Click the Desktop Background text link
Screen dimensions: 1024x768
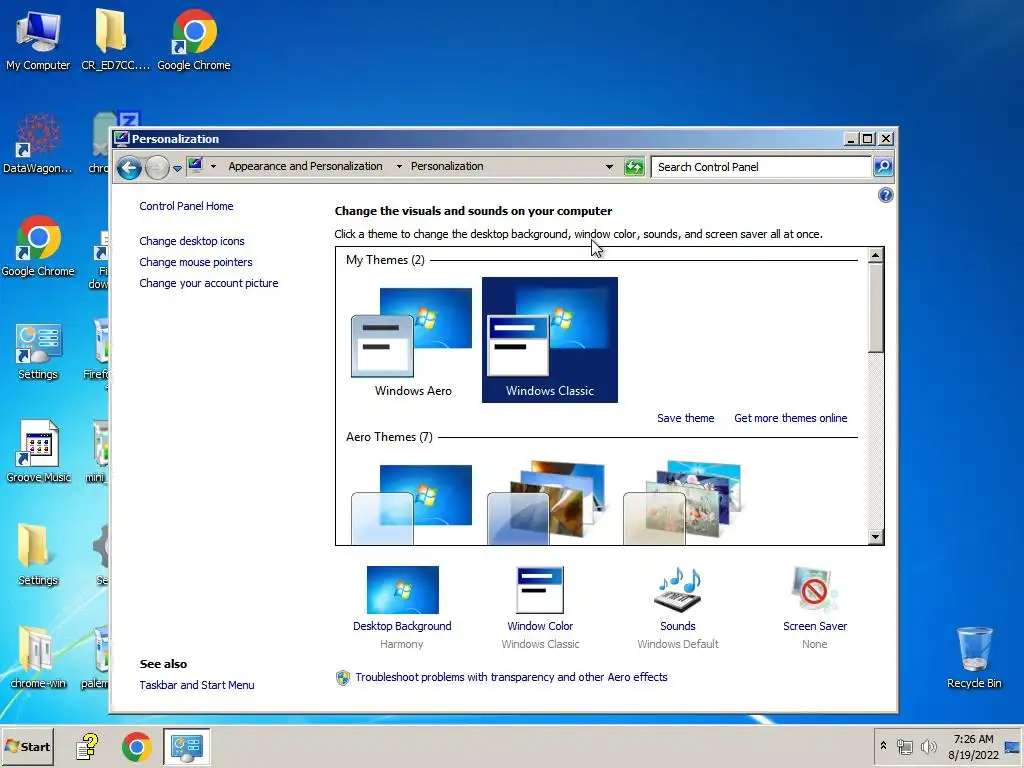click(402, 626)
